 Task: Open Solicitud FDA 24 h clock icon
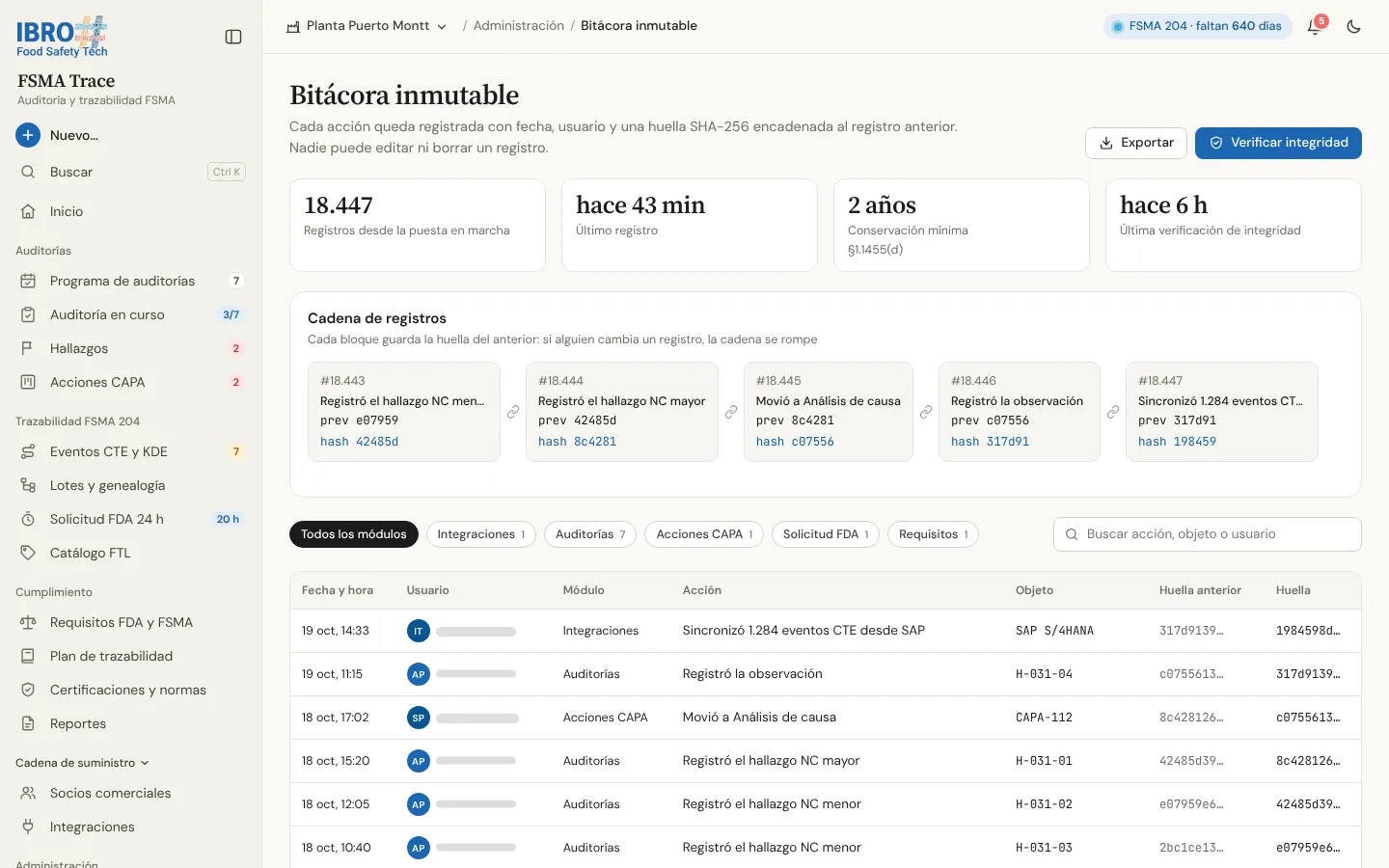(28, 519)
